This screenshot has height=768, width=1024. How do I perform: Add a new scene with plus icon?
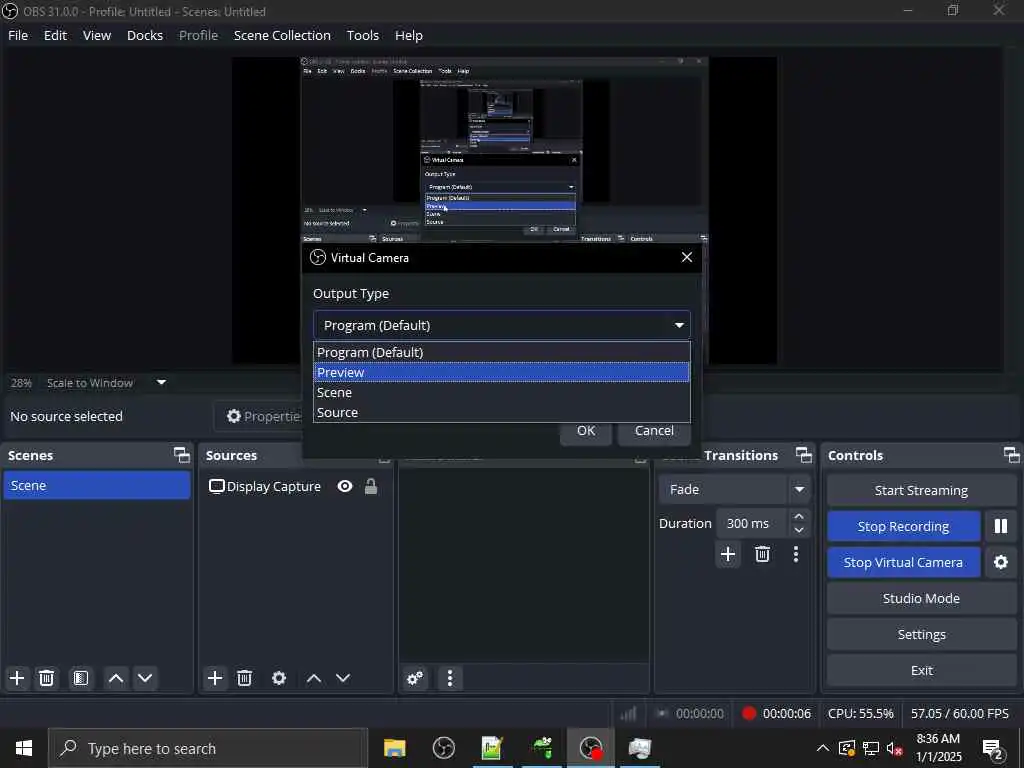click(x=17, y=678)
